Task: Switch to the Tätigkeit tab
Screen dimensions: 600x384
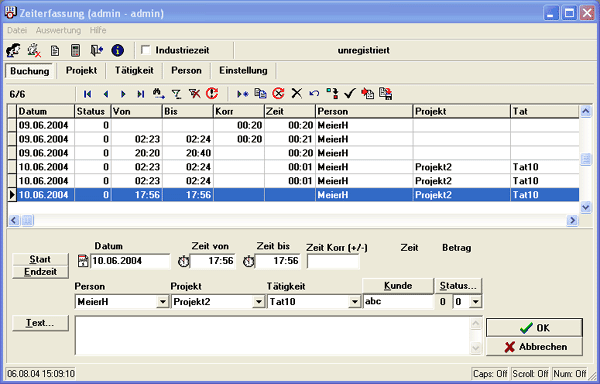Action: pyautogui.click(x=134, y=70)
